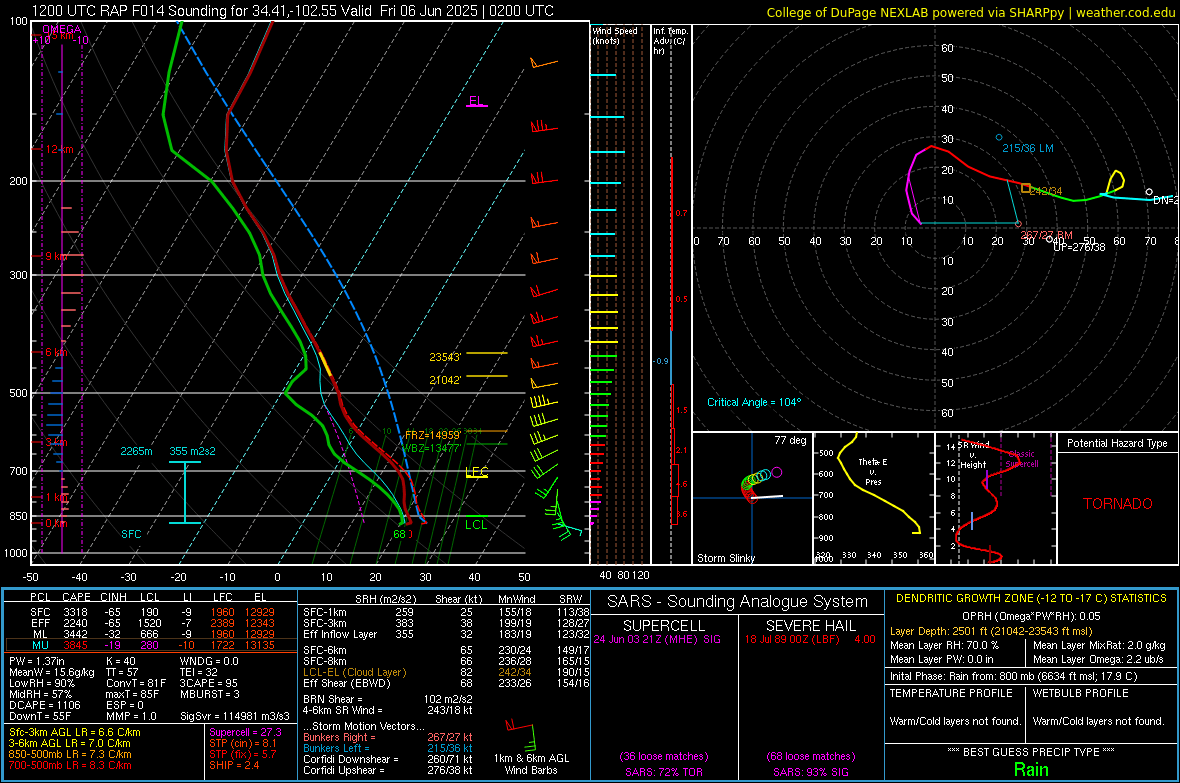Image resolution: width=1180 pixels, height=783 pixels.
Task: Click the "WETBULB PROFILE" header
Action: click(1081, 693)
